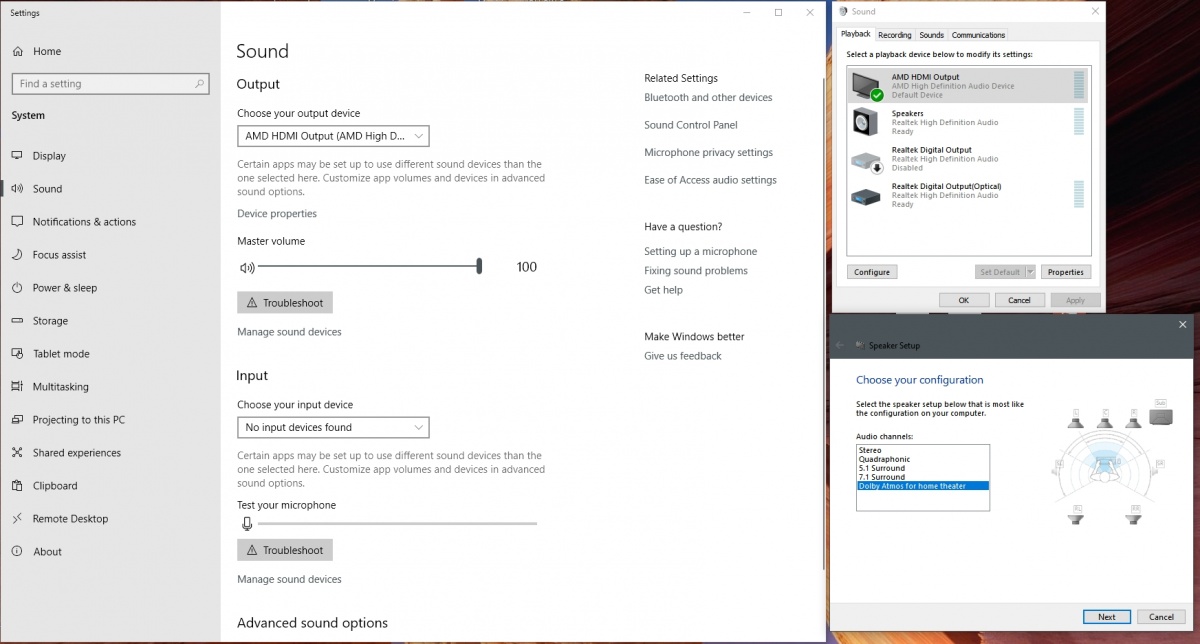The image size is (1200, 644).
Task: Click the master volume slider handle
Action: pos(480,266)
